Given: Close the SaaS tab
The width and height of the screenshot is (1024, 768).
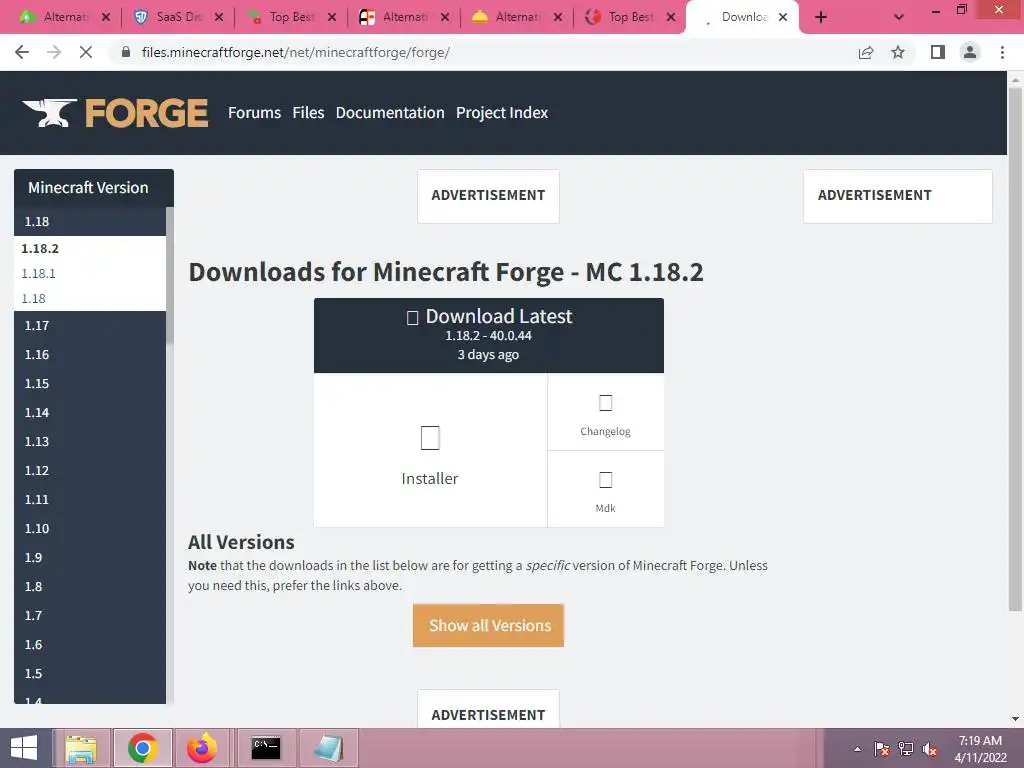Looking at the screenshot, I should pos(219,17).
